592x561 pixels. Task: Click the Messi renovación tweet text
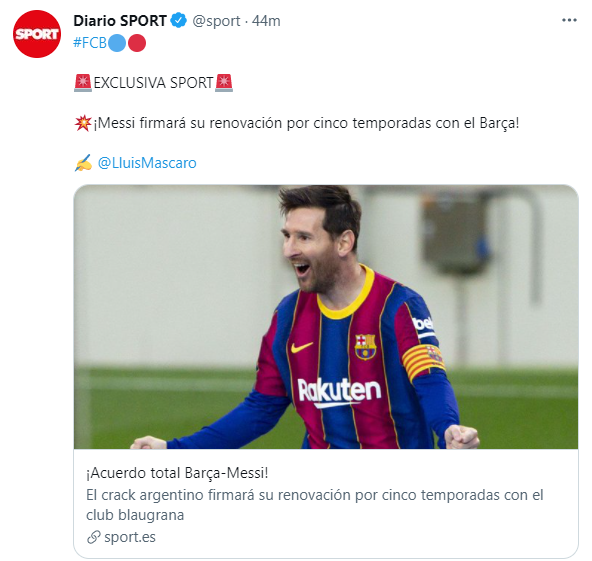click(306, 123)
